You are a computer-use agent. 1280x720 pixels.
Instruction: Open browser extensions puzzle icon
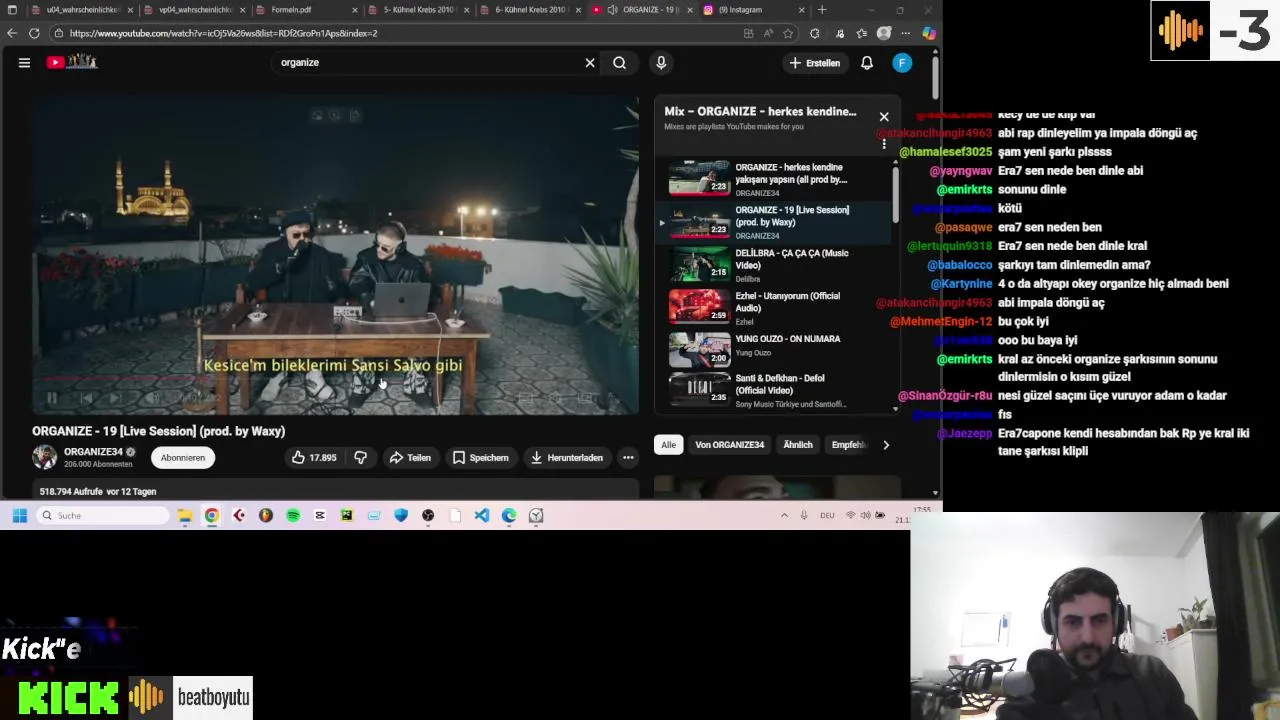pos(815,33)
